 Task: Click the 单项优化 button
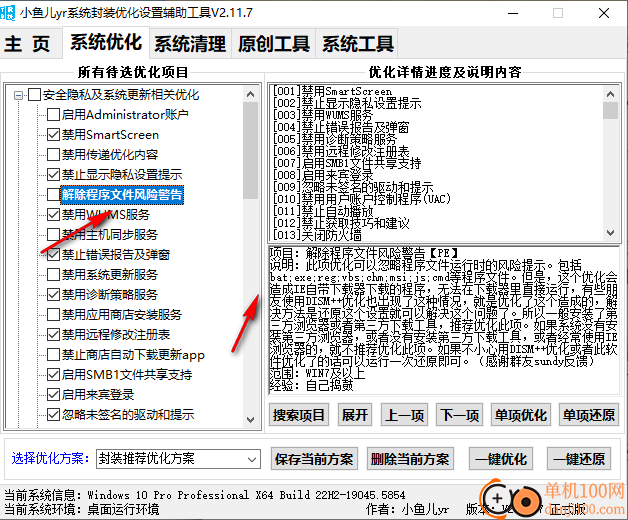(521, 415)
